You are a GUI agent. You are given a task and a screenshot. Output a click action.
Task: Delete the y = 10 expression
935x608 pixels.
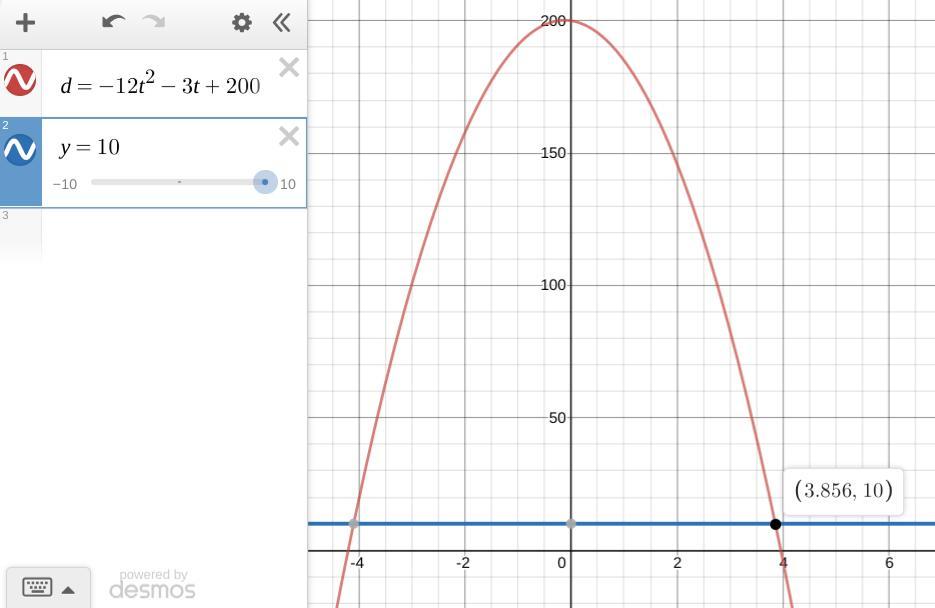(x=289, y=137)
